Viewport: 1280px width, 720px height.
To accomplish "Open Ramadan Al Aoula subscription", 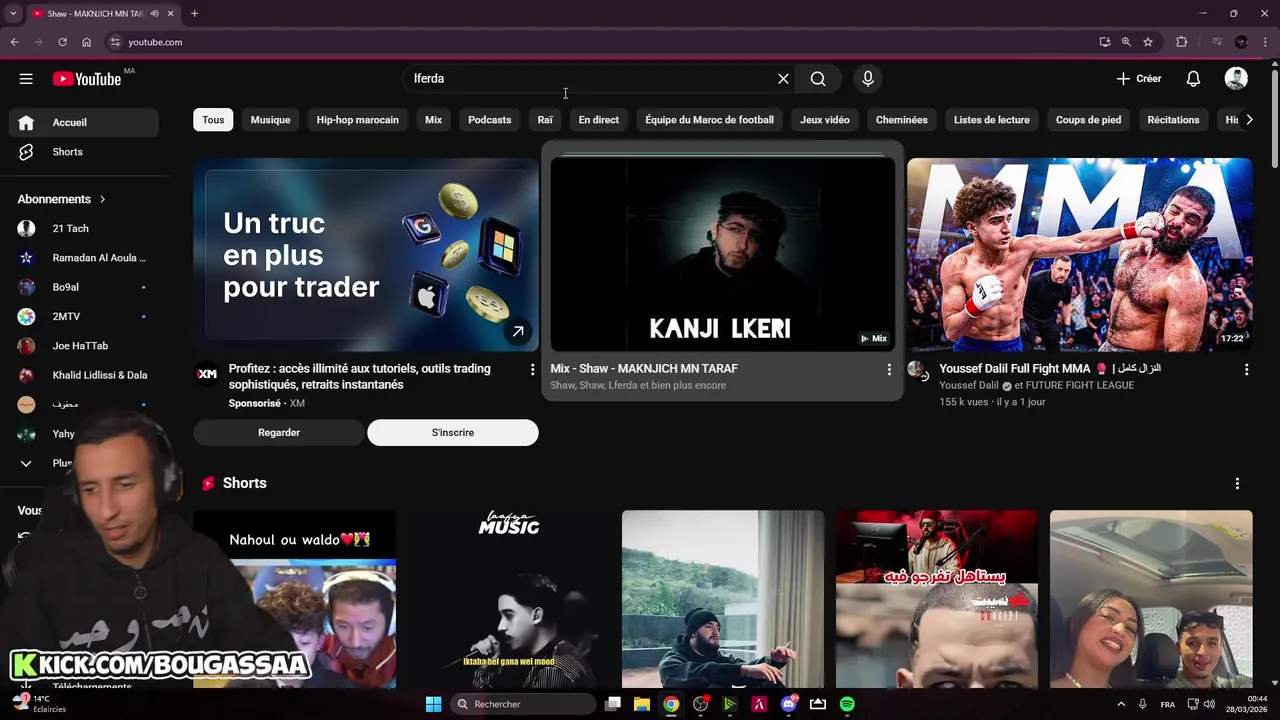I will click(x=84, y=258).
